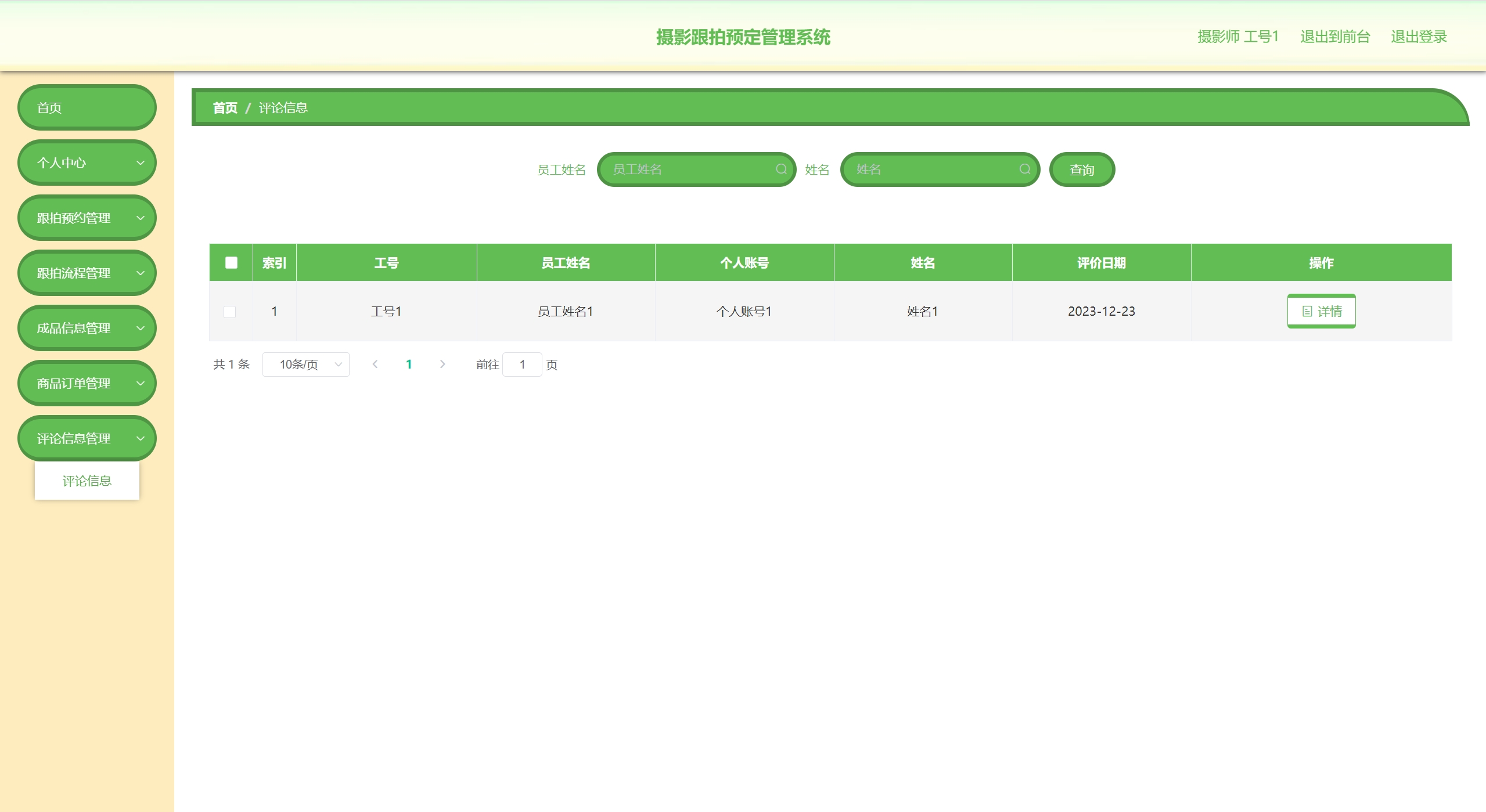Click next page arrow in pagination

coord(442,364)
